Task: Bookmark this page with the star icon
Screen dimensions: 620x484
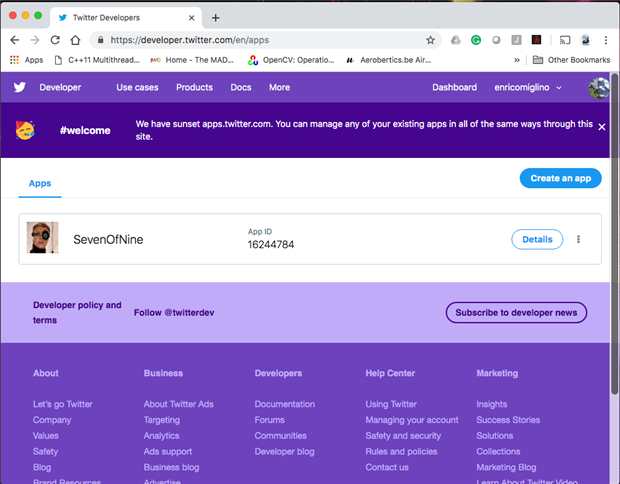Action: [430, 40]
